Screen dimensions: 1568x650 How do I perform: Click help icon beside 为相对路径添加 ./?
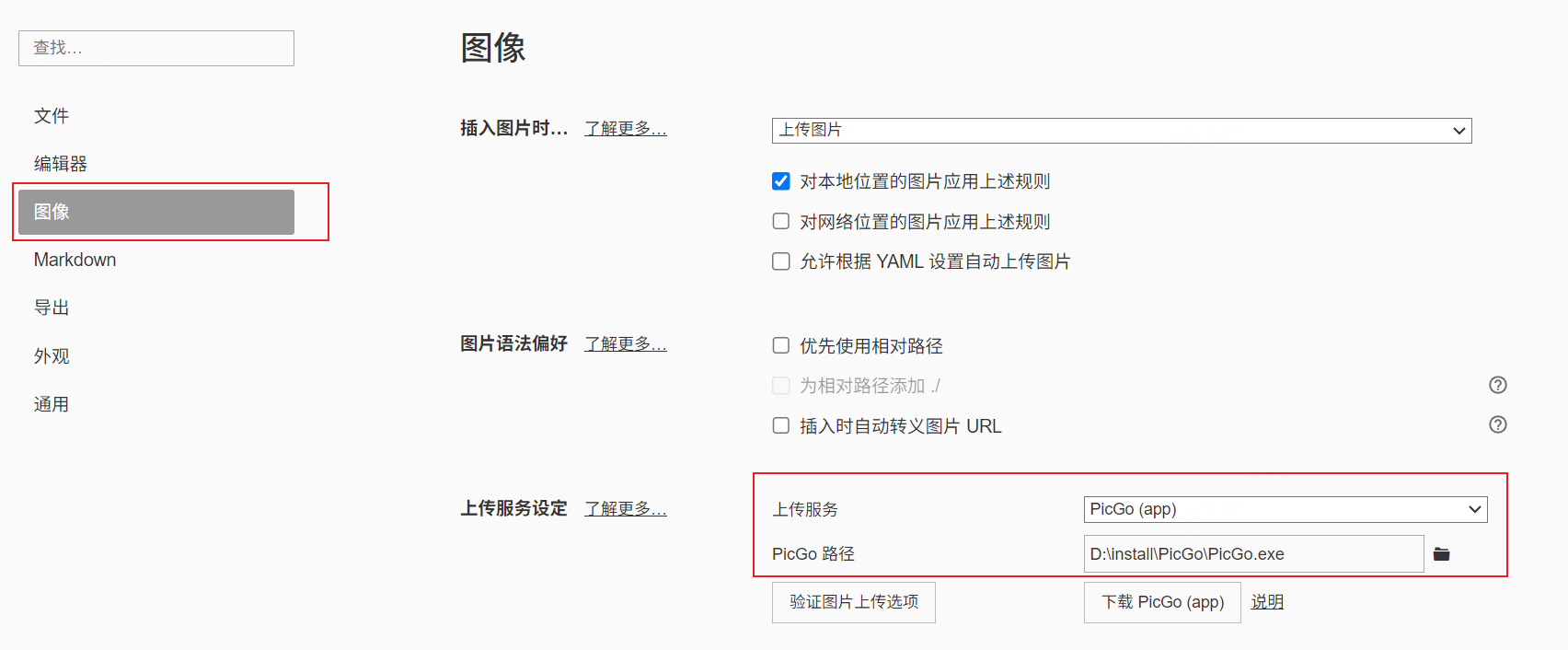(1498, 385)
